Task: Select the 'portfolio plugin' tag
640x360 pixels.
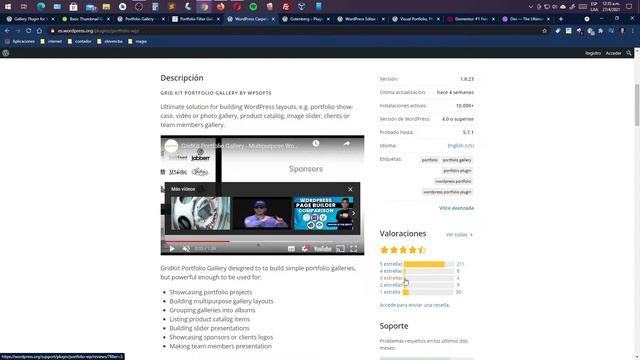Action: (457, 171)
